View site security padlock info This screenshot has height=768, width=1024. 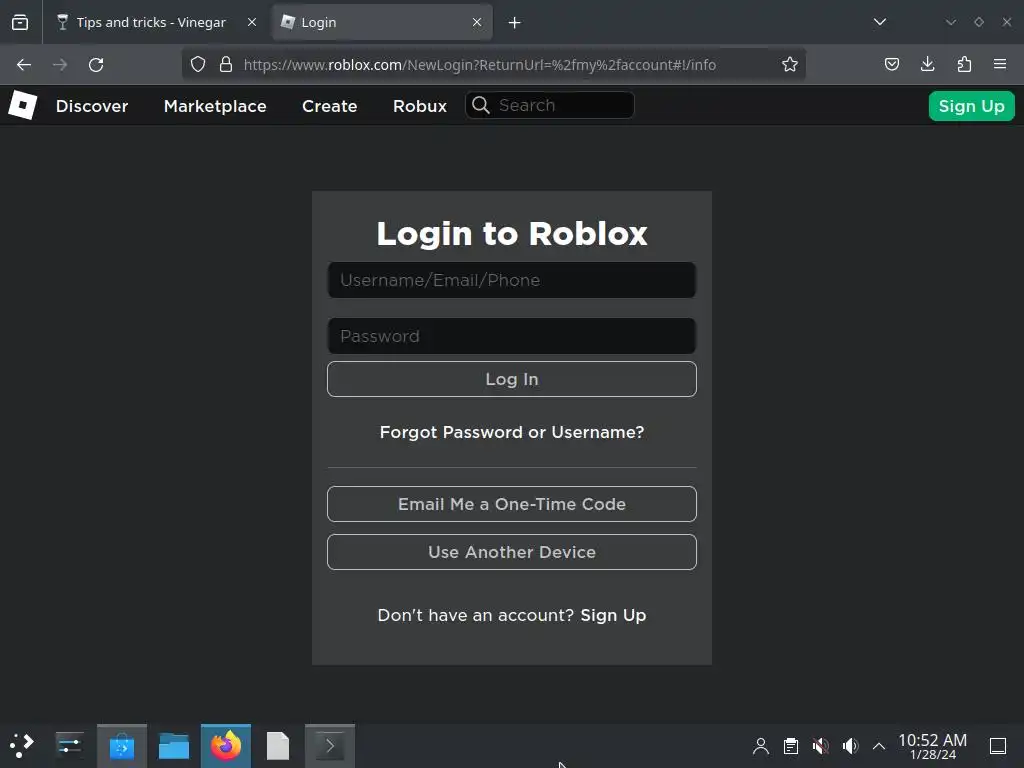point(226,64)
